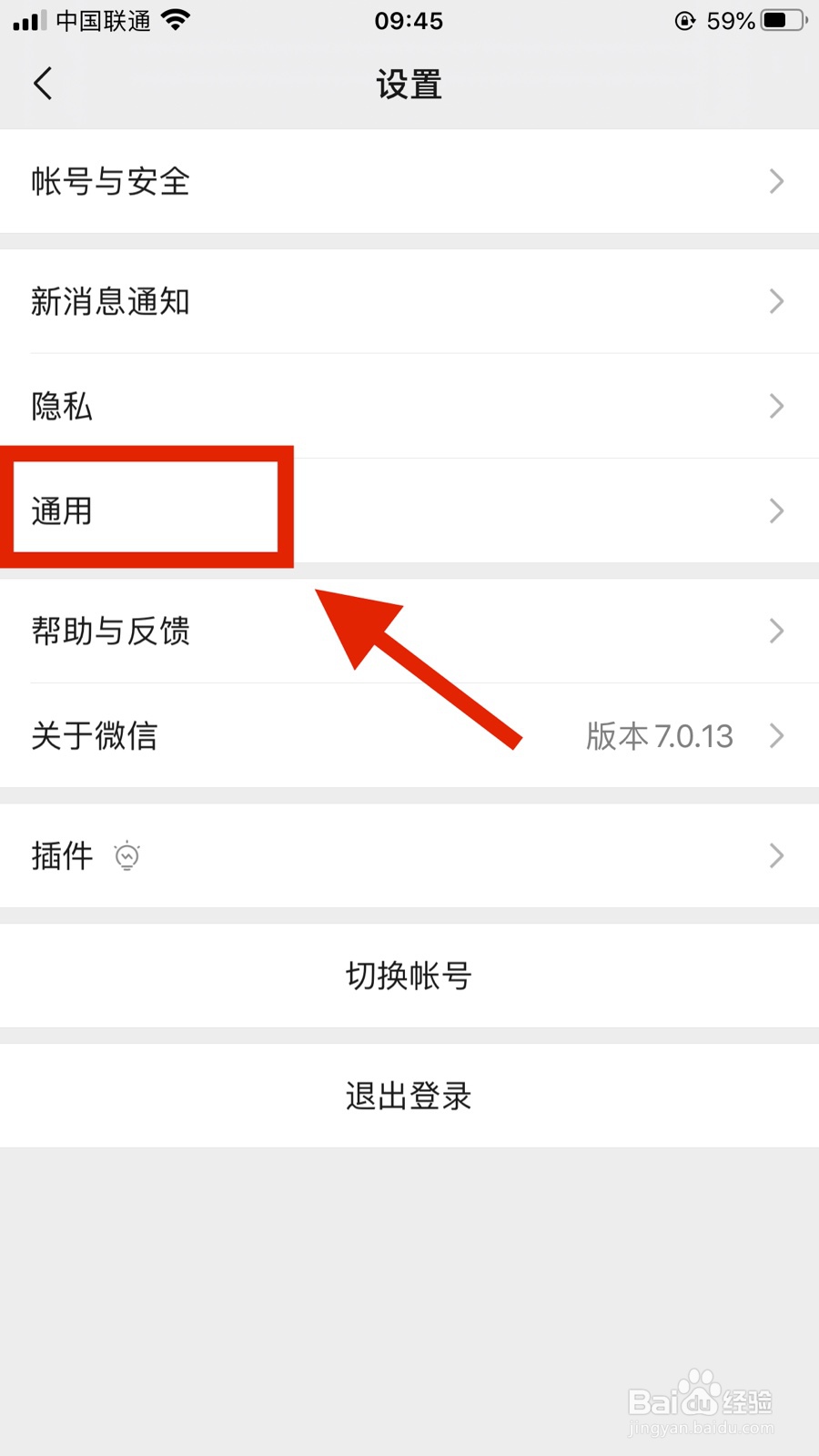Expand the 帐号与安全 chevron
This screenshot has height=1456, width=819.
776,181
